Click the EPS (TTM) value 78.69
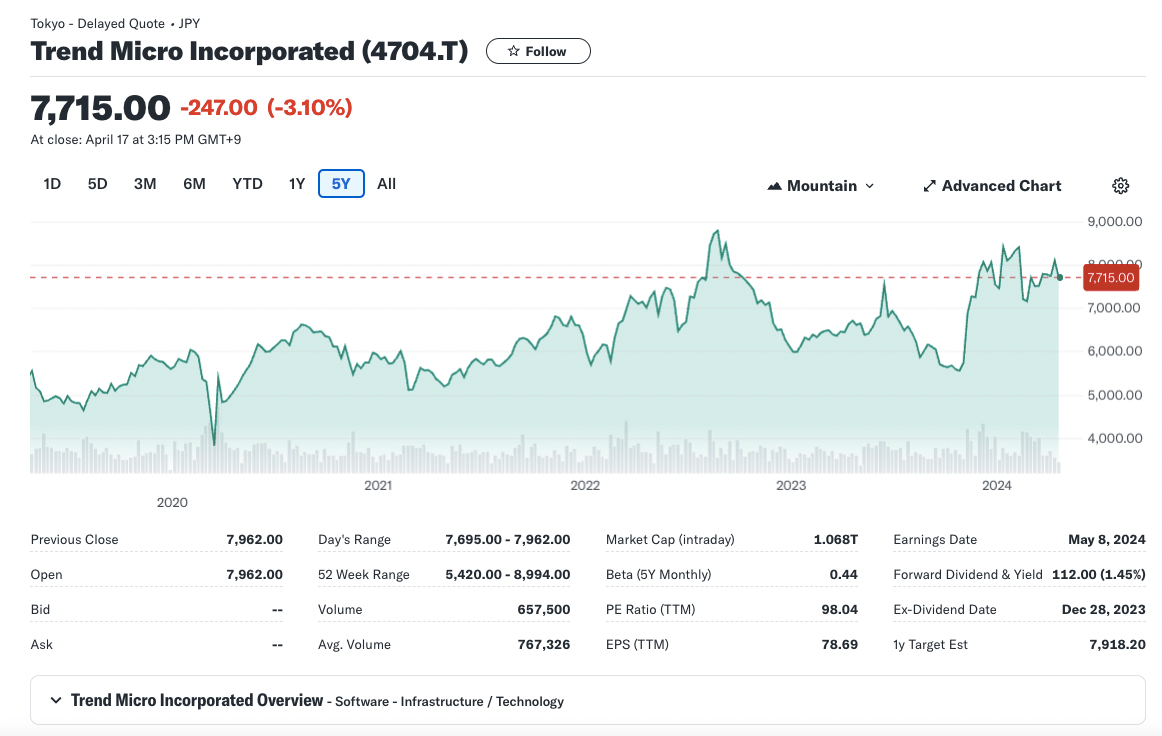This screenshot has width=1162, height=736. coord(840,644)
